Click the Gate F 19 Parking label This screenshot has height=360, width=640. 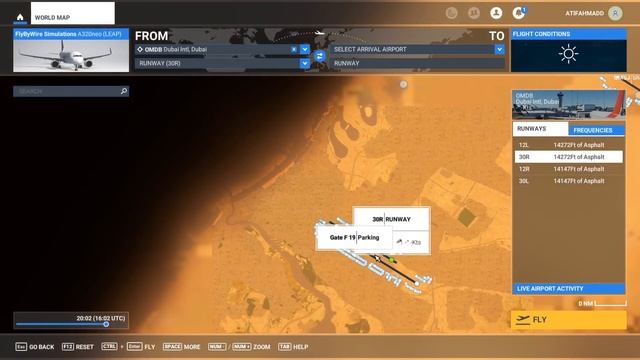pos(354,237)
